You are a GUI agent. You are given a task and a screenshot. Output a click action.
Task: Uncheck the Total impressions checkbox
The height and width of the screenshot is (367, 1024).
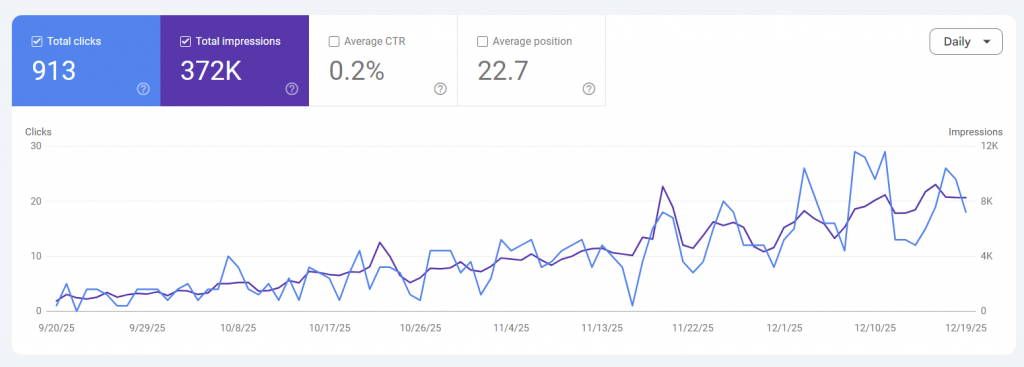coord(185,42)
